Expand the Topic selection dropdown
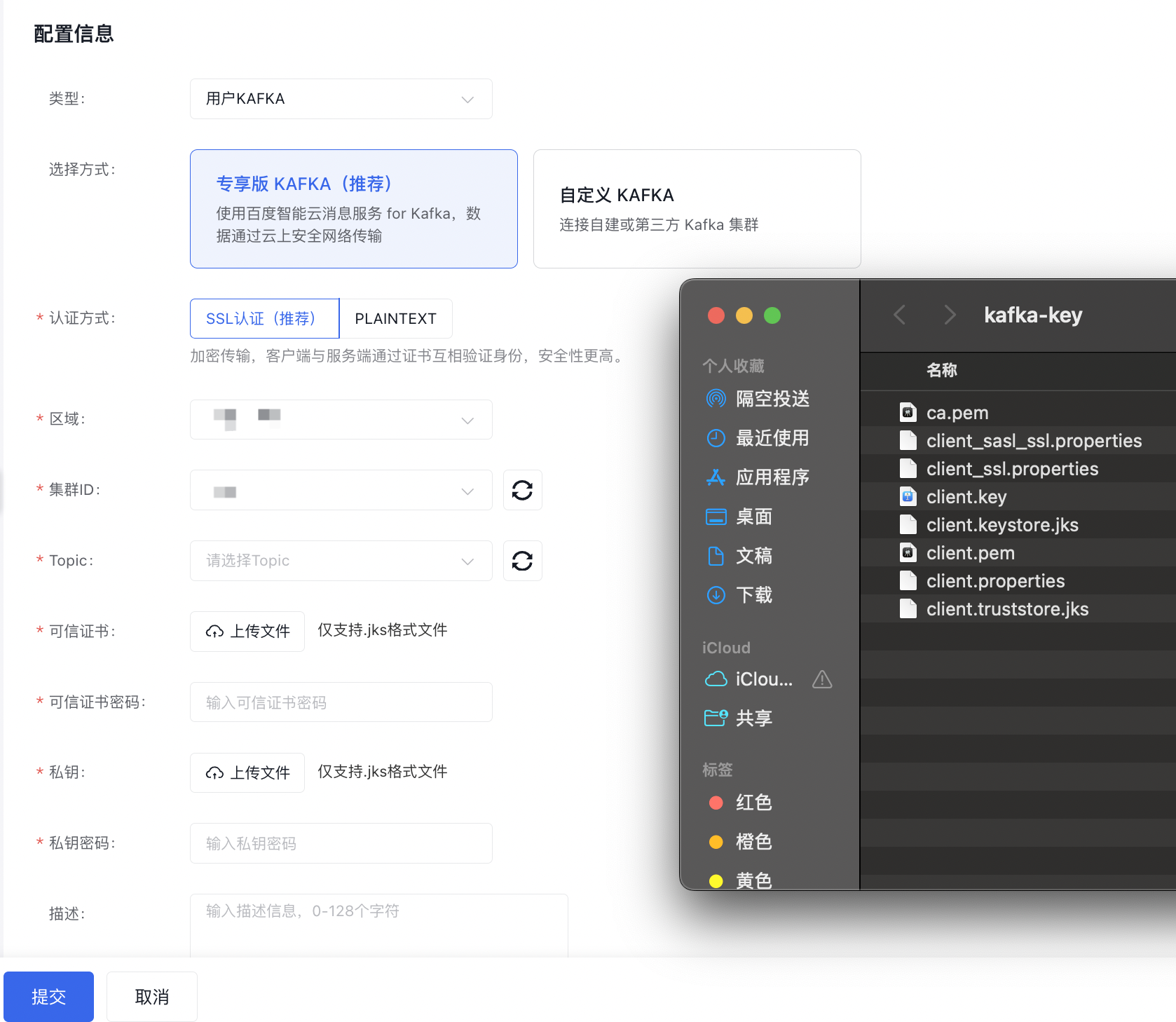 [x=341, y=561]
